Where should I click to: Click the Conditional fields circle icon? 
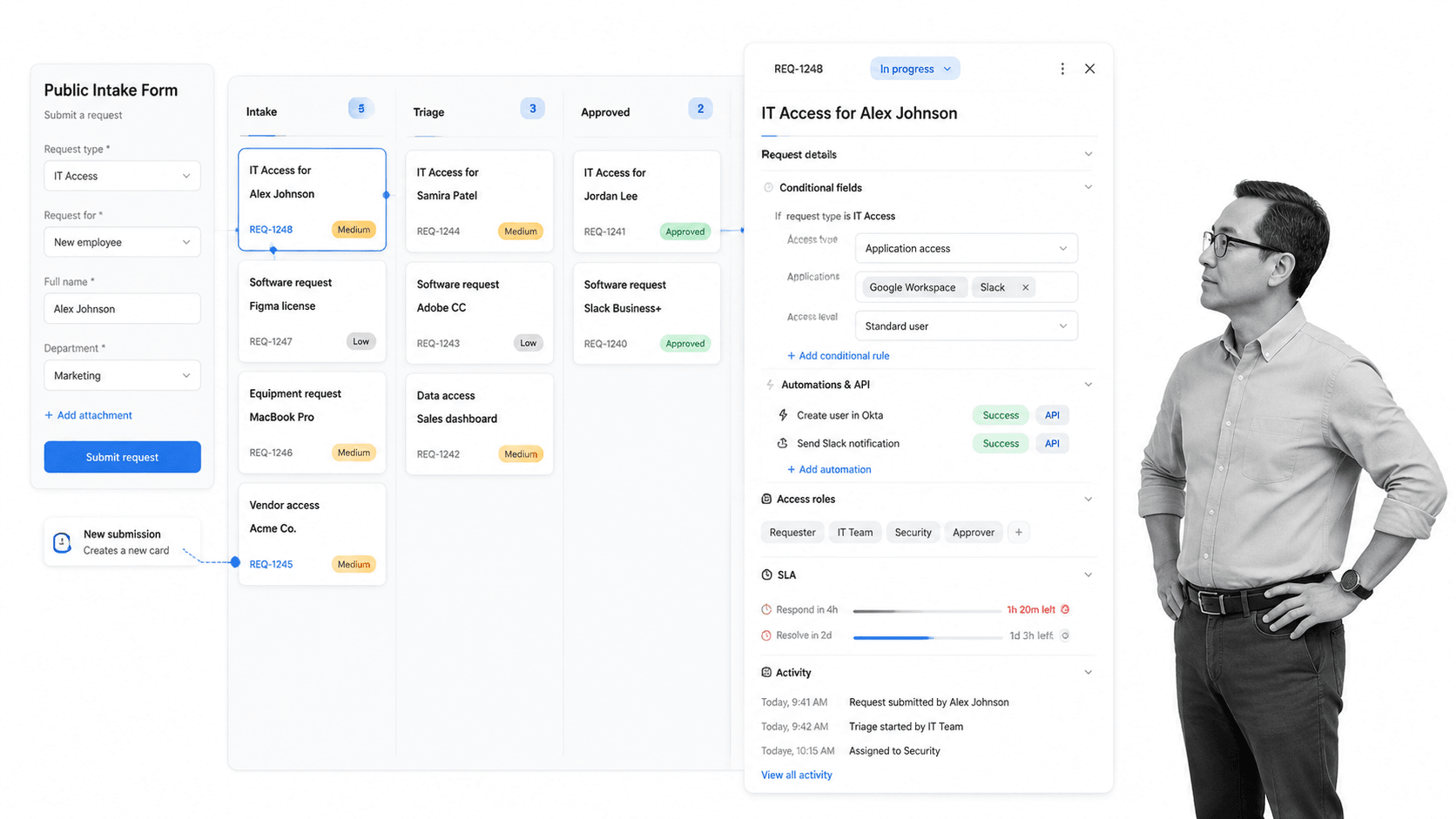pyautogui.click(x=768, y=187)
